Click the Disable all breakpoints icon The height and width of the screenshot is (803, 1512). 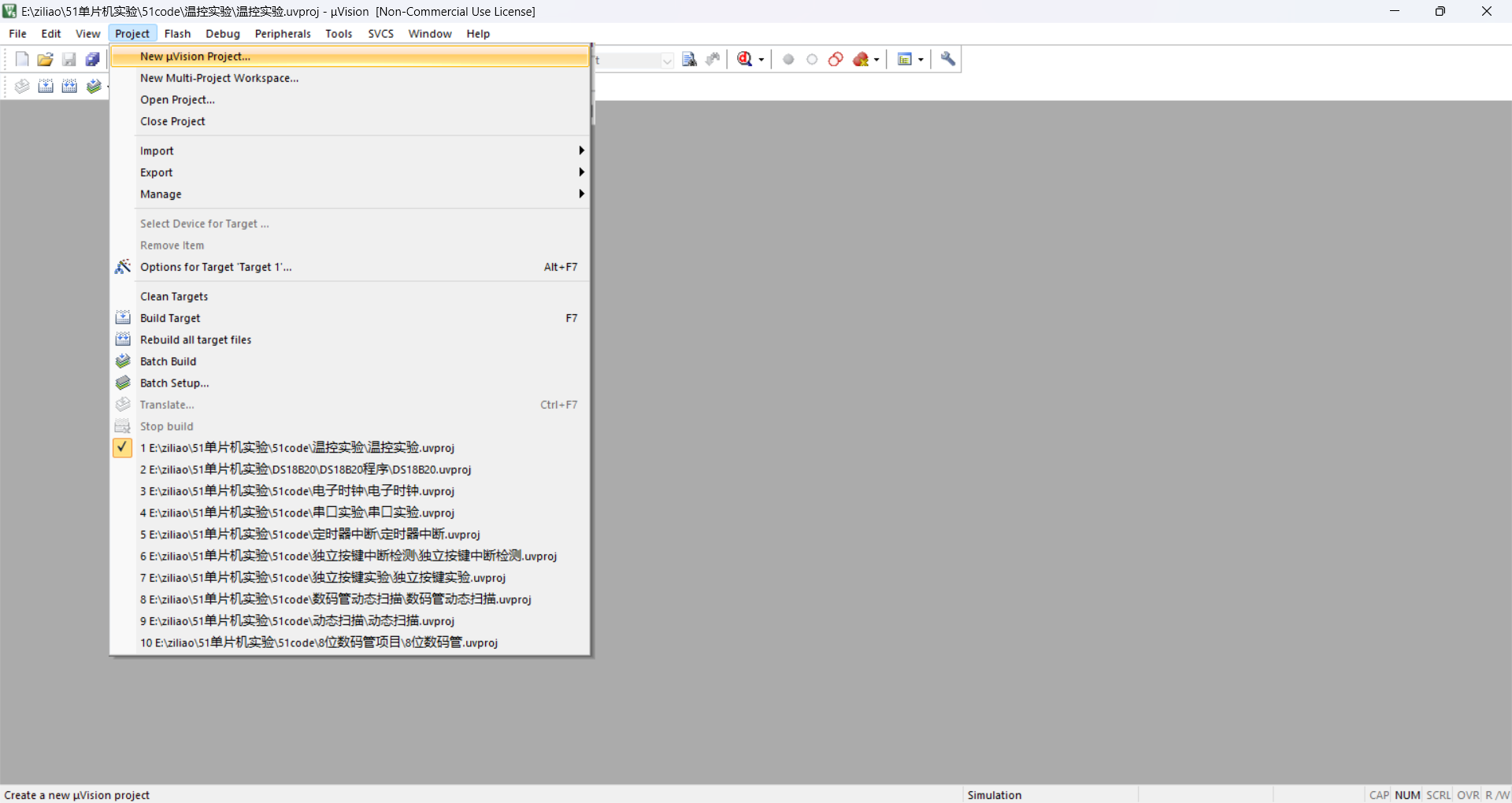(x=836, y=60)
